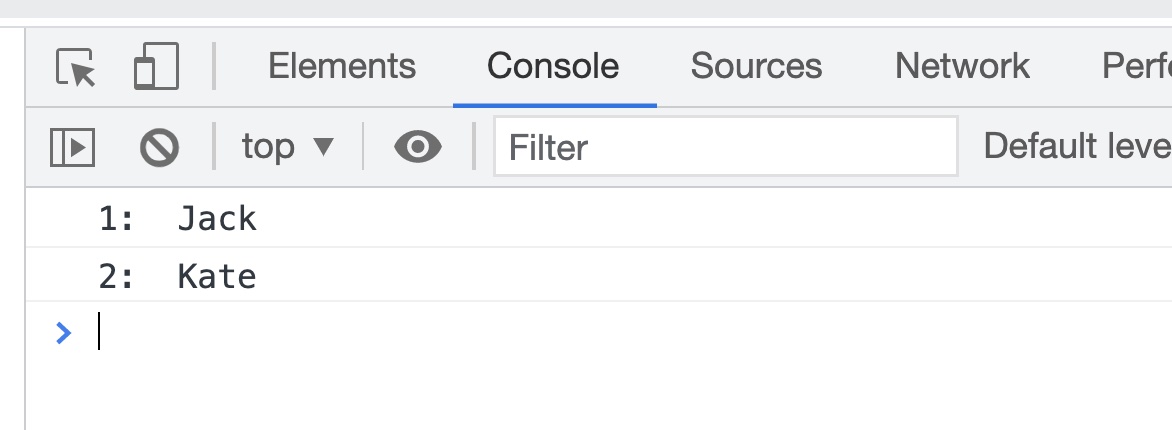The height and width of the screenshot is (430, 1172).
Task: Toggle the device toolbar icon
Action: [156, 66]
